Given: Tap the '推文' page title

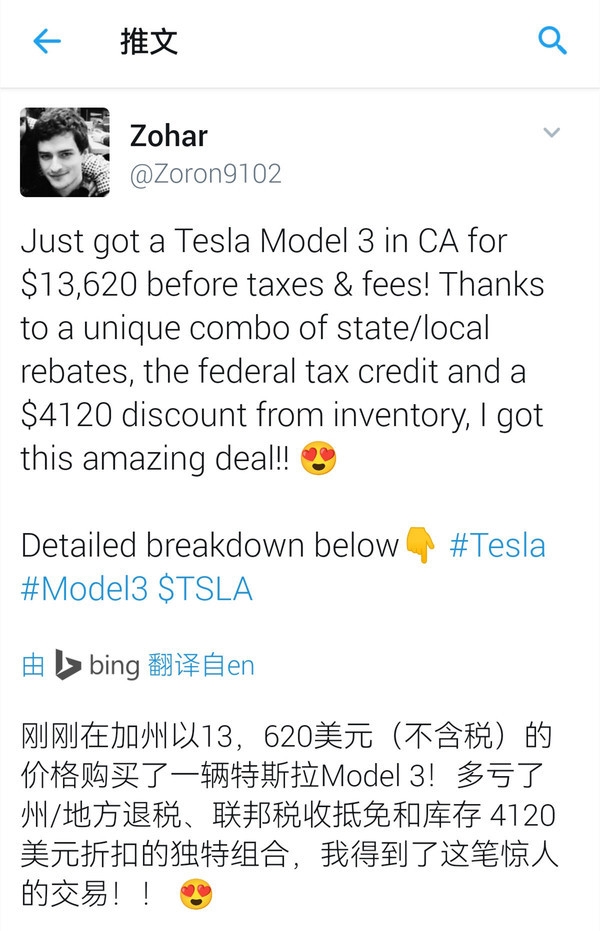Looking at the screenshot, I should (x=149, y=41).
